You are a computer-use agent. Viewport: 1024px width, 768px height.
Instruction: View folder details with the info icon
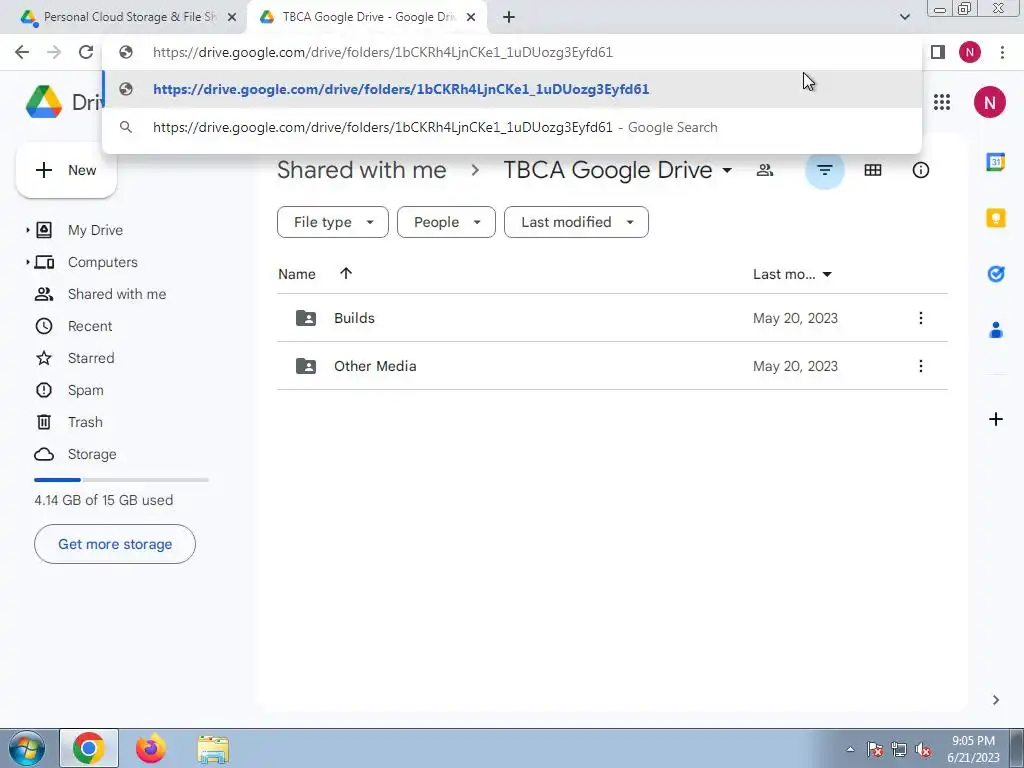click(x=920, y=170)
